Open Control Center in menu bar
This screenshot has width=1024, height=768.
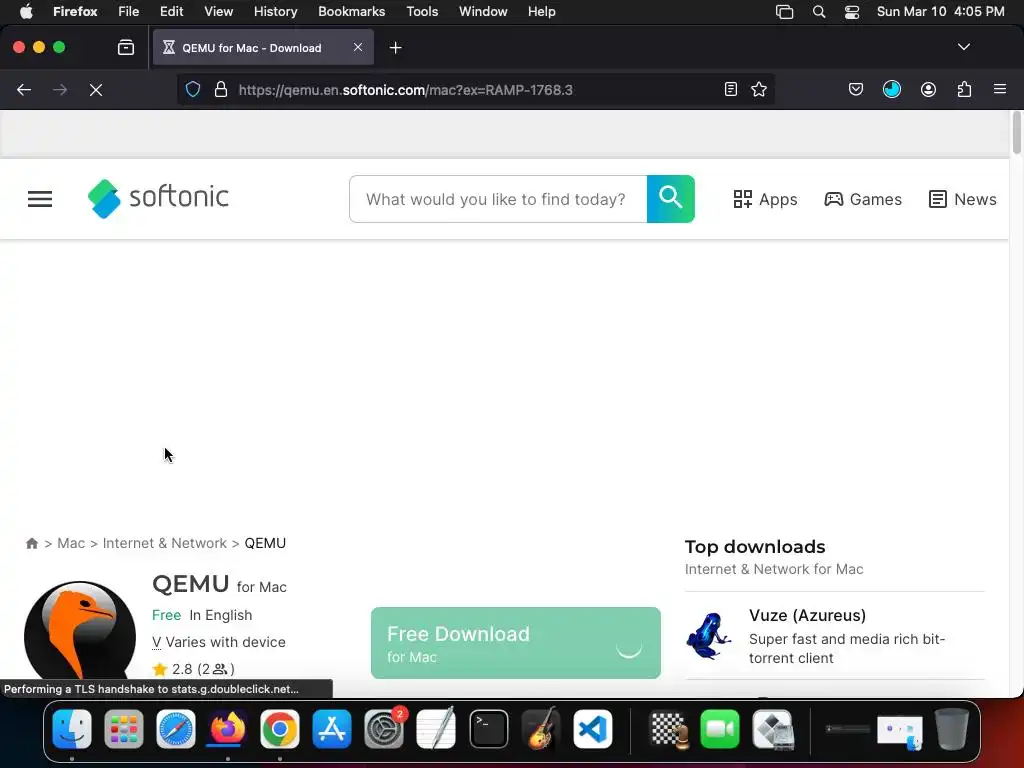pyautogui.click(x=852, y=12)
